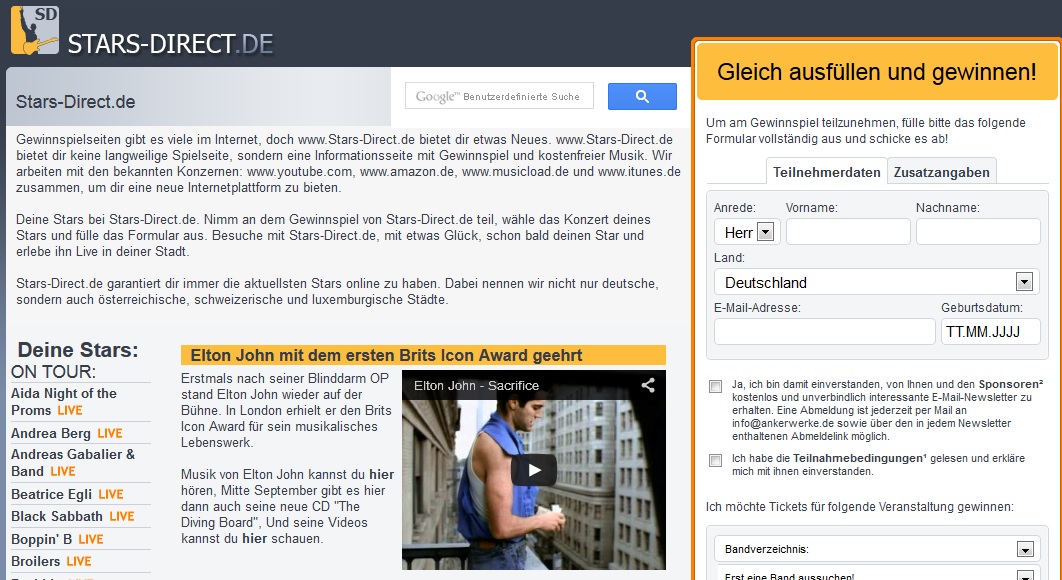Click the Black Sabbath tour link
This screenshot has width=1062, height=580.
(x=58, y=516)
